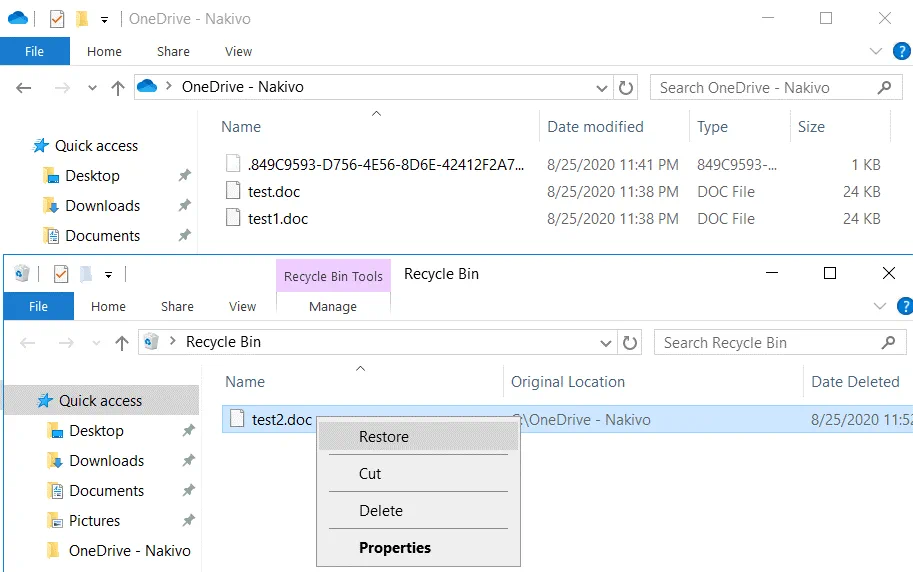This screenshot has height=572, width=913.
Task: Go forward in OneDrive window
Action: tap(62, 88)
